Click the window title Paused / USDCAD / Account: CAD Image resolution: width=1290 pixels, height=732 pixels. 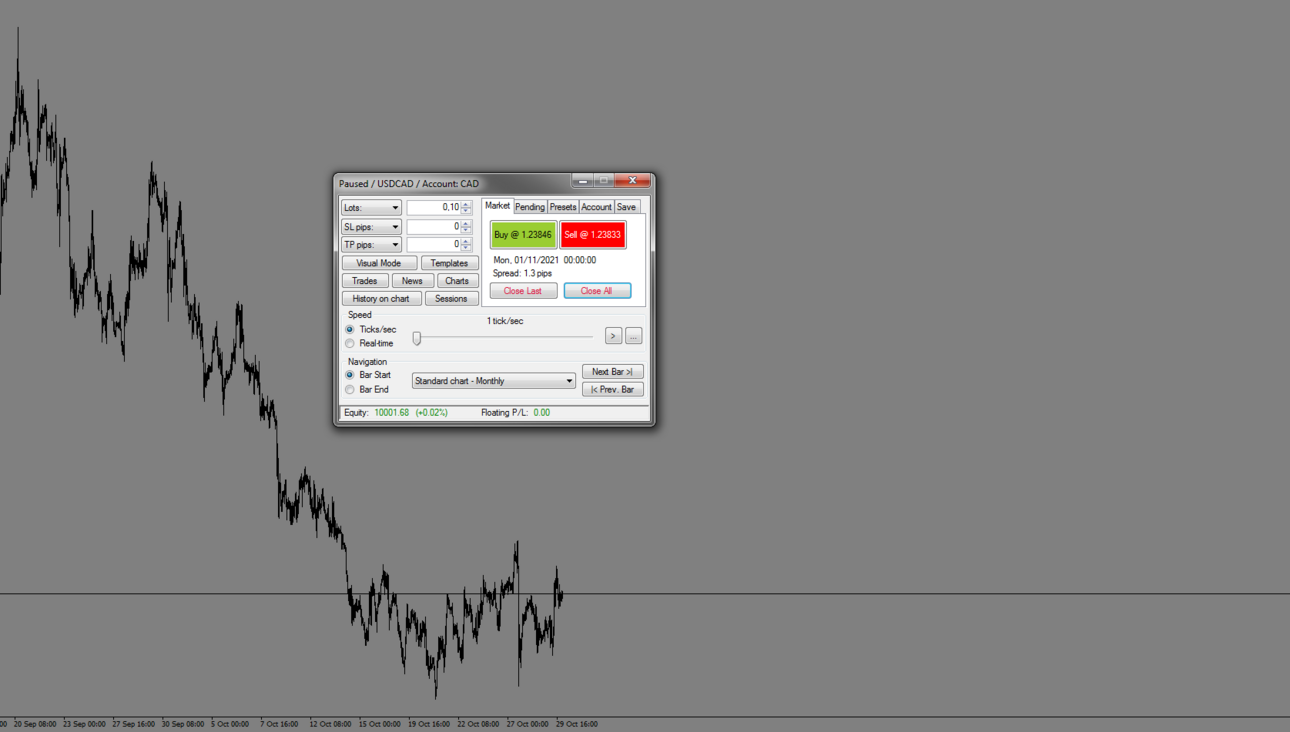click(409, 184)
